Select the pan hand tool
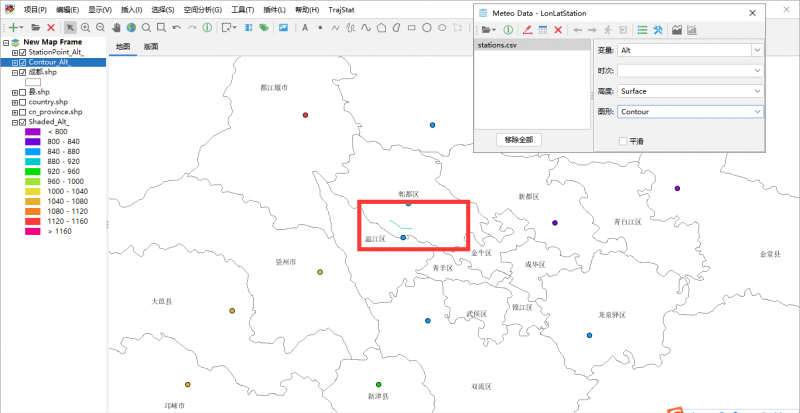This screenshot has width=800, height=413. click(116, 27)
